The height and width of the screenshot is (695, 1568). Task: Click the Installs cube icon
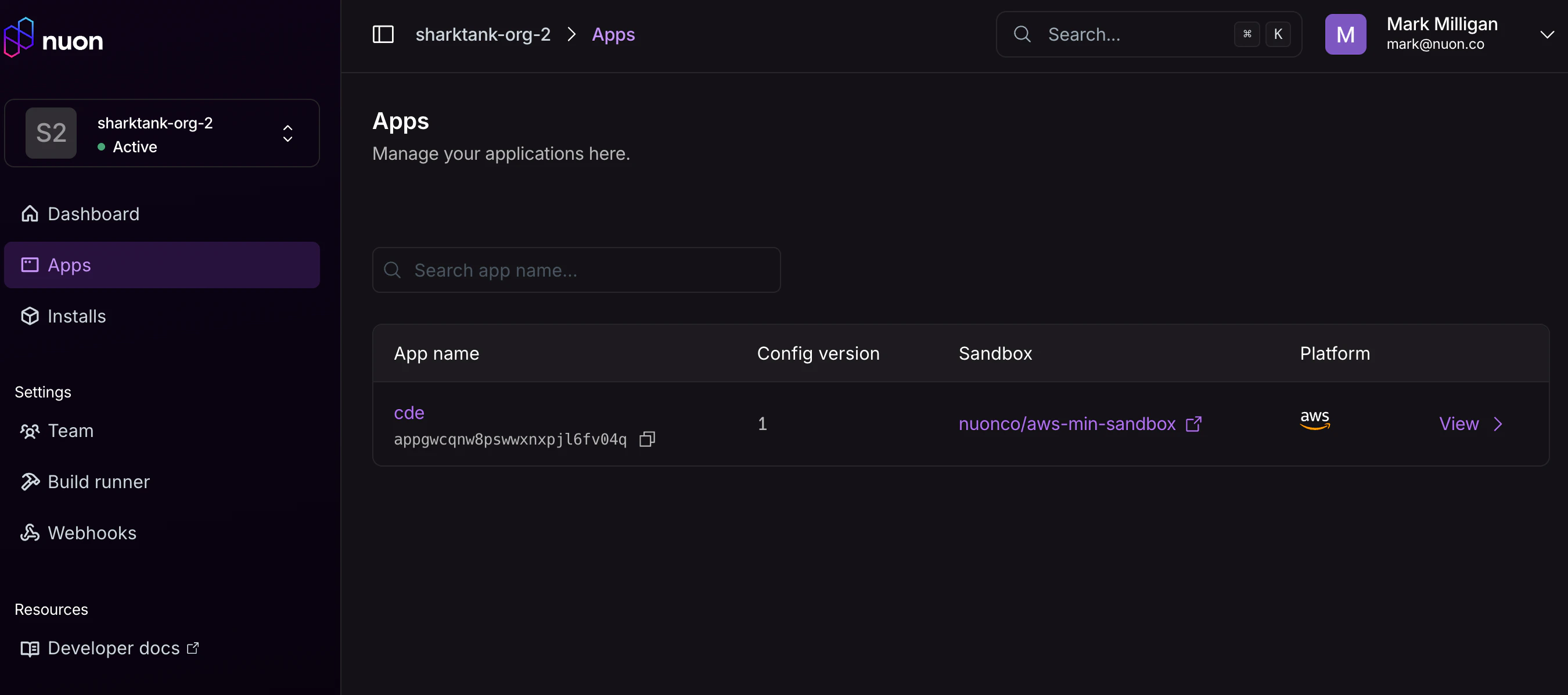point(30,316)
